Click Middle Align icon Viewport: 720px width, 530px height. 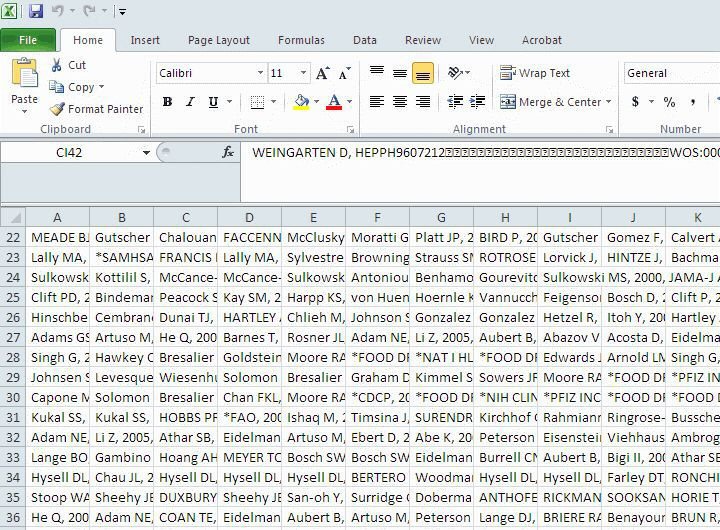pyautogui.click(x=400, y=72)
